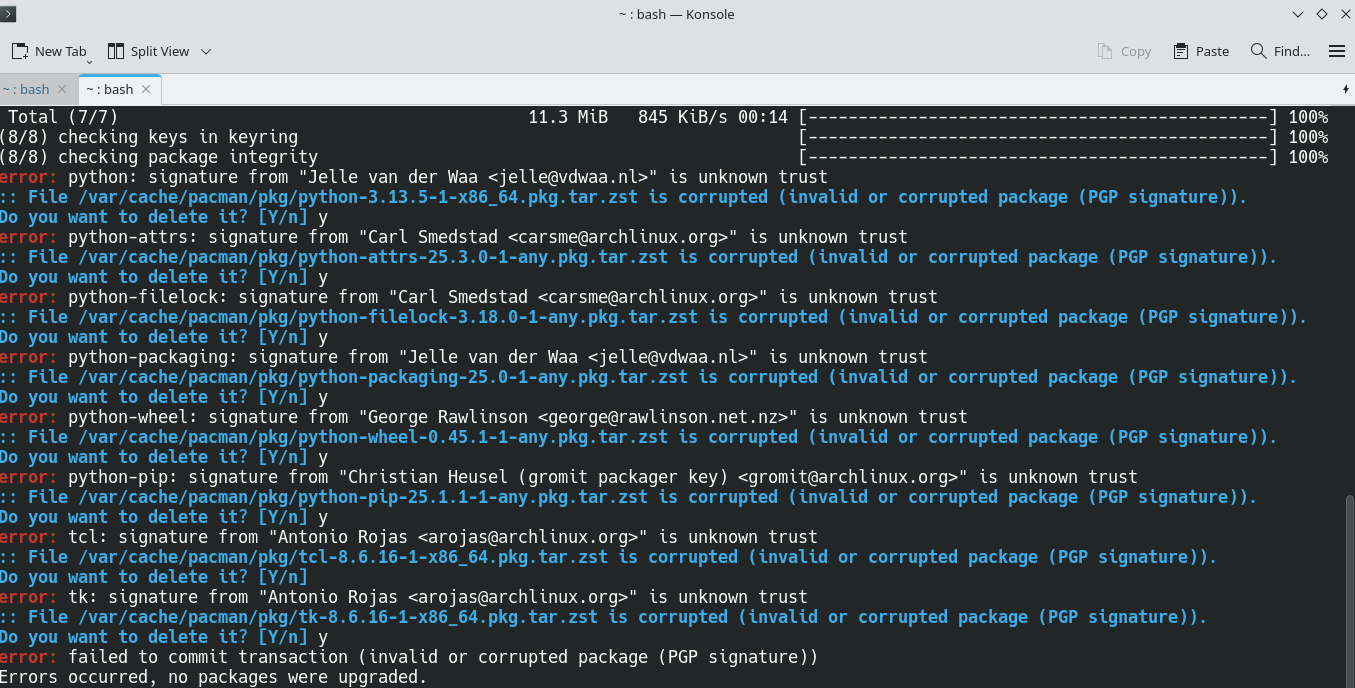Close the Konsole window
The image size is (1355, 688).
tap(1344, 14)
